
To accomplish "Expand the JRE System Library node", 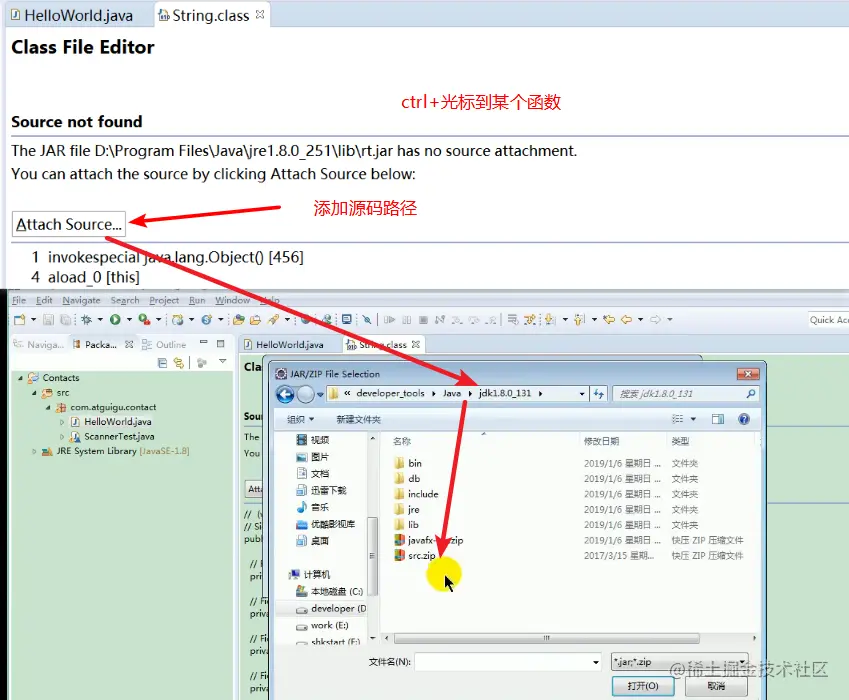I will 34,451.
